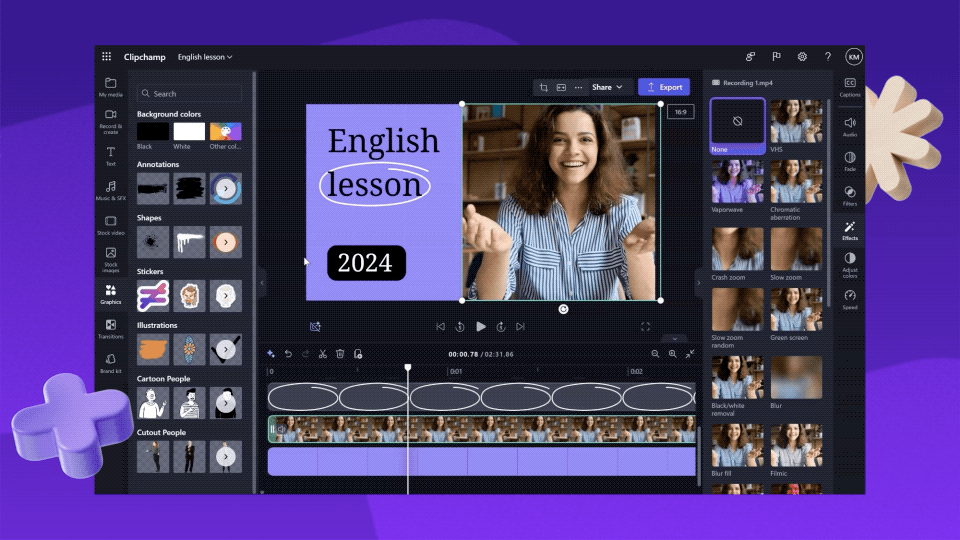
Task: Undo the last action
Action: click(x=288, y=354)
